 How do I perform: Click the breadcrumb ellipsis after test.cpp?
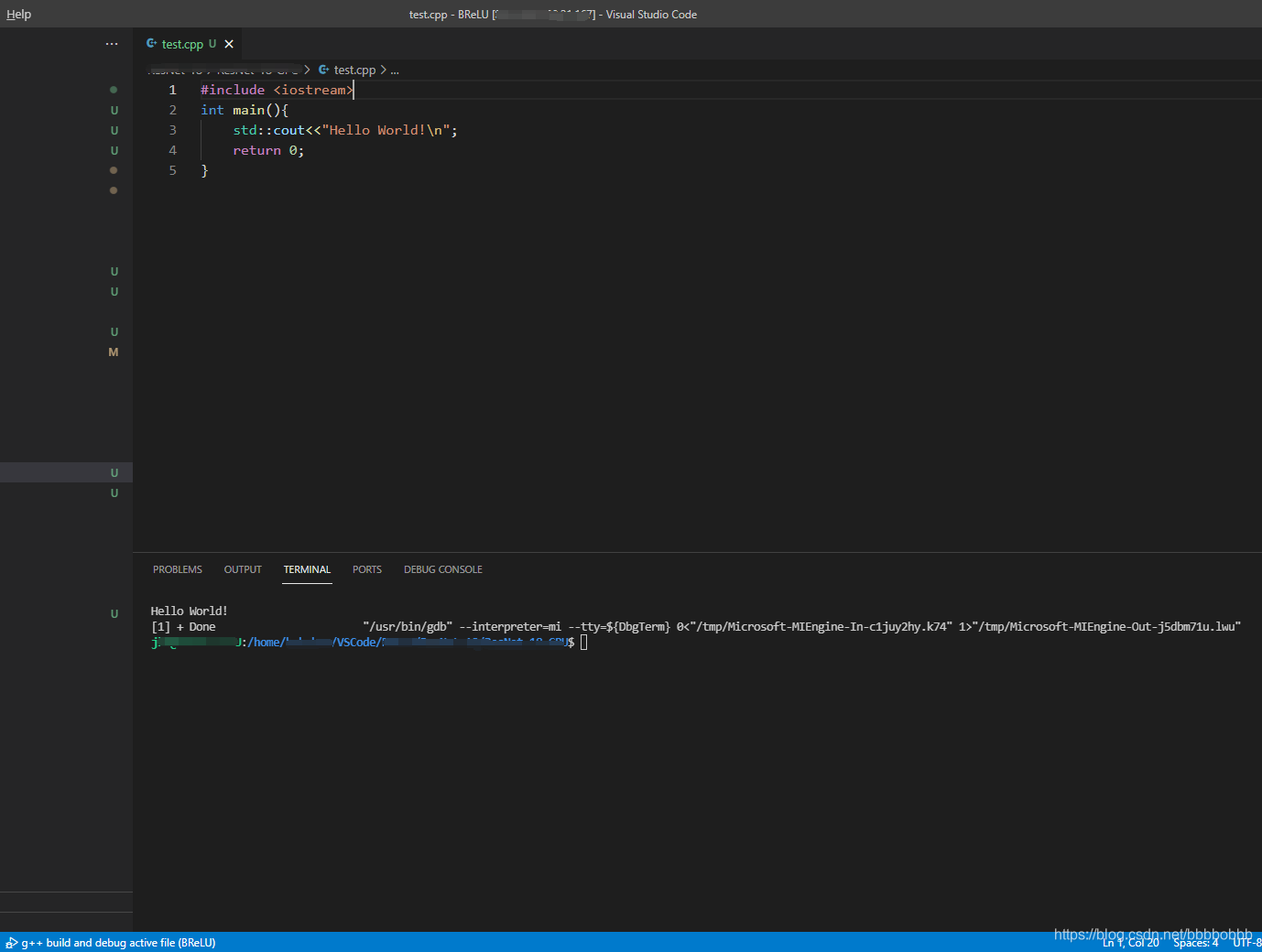pos(395,70)
